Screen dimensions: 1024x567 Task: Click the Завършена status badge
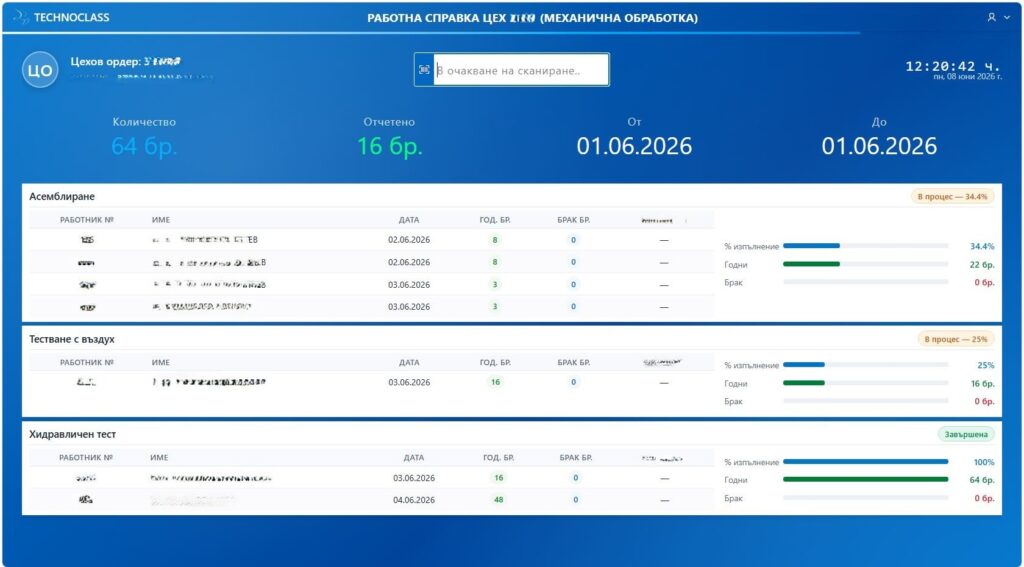[x=967, y=434]
